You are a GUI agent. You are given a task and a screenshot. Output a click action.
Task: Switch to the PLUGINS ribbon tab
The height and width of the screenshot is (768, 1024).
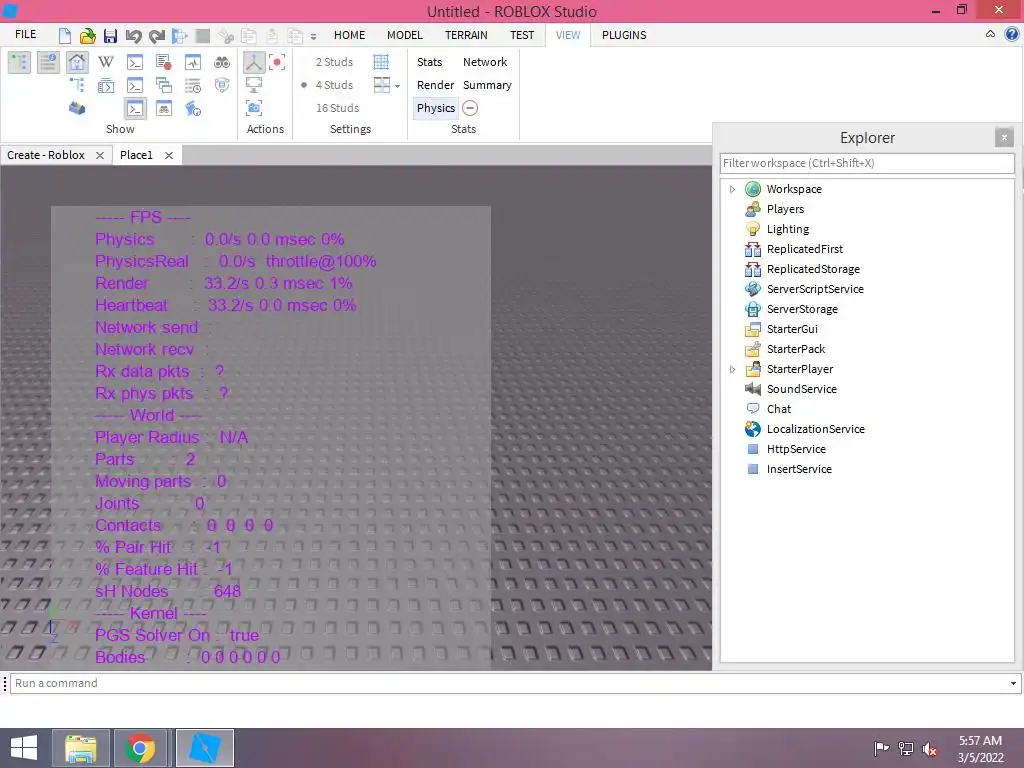(x=624, y=35)
